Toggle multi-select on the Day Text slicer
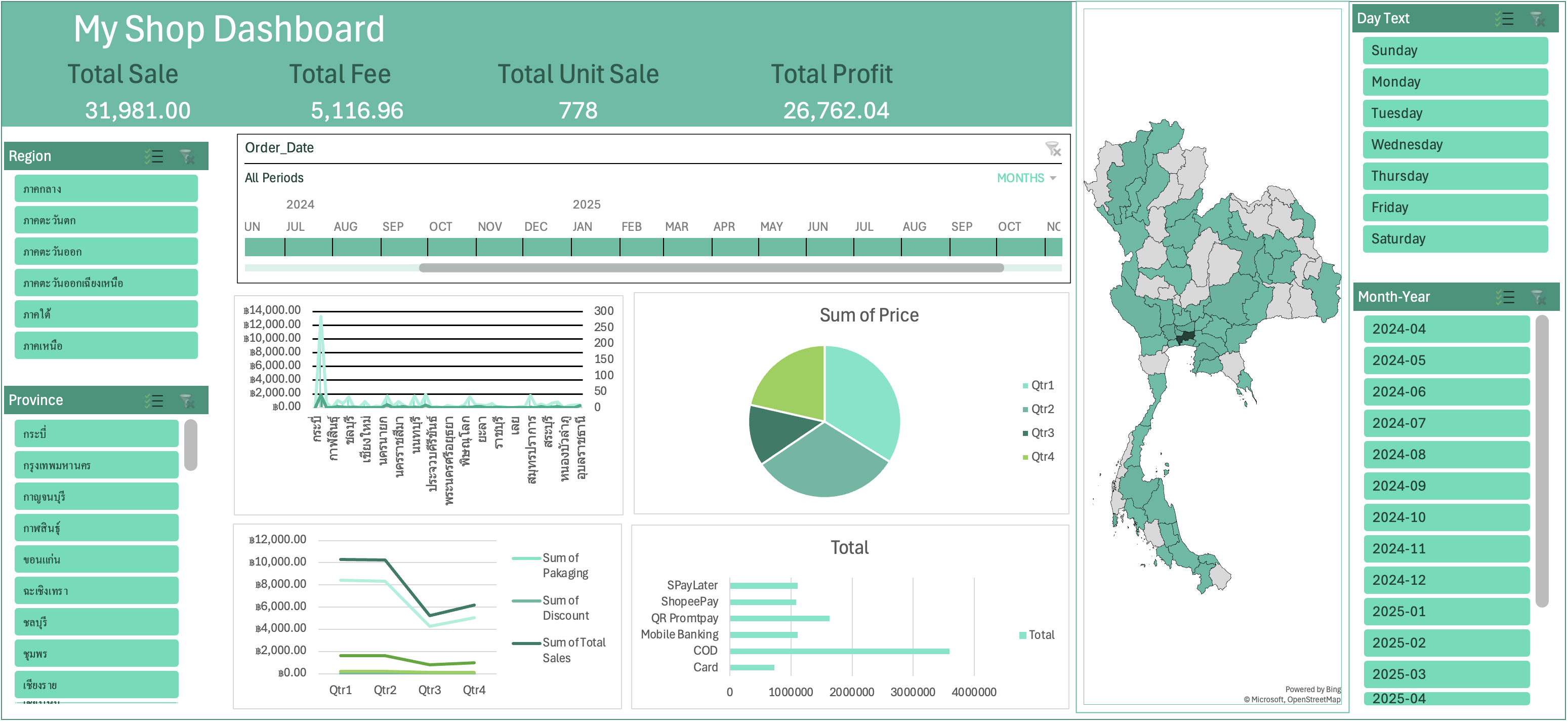The width and height of the screenshot is (1568, 722). tap(1504, 19)
